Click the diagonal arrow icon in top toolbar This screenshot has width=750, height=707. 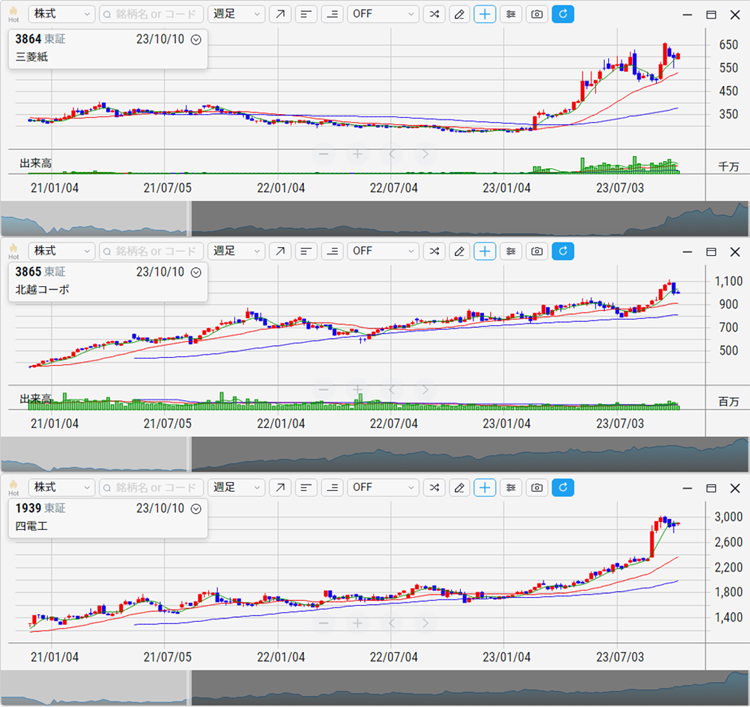click(x=279, y=15)
